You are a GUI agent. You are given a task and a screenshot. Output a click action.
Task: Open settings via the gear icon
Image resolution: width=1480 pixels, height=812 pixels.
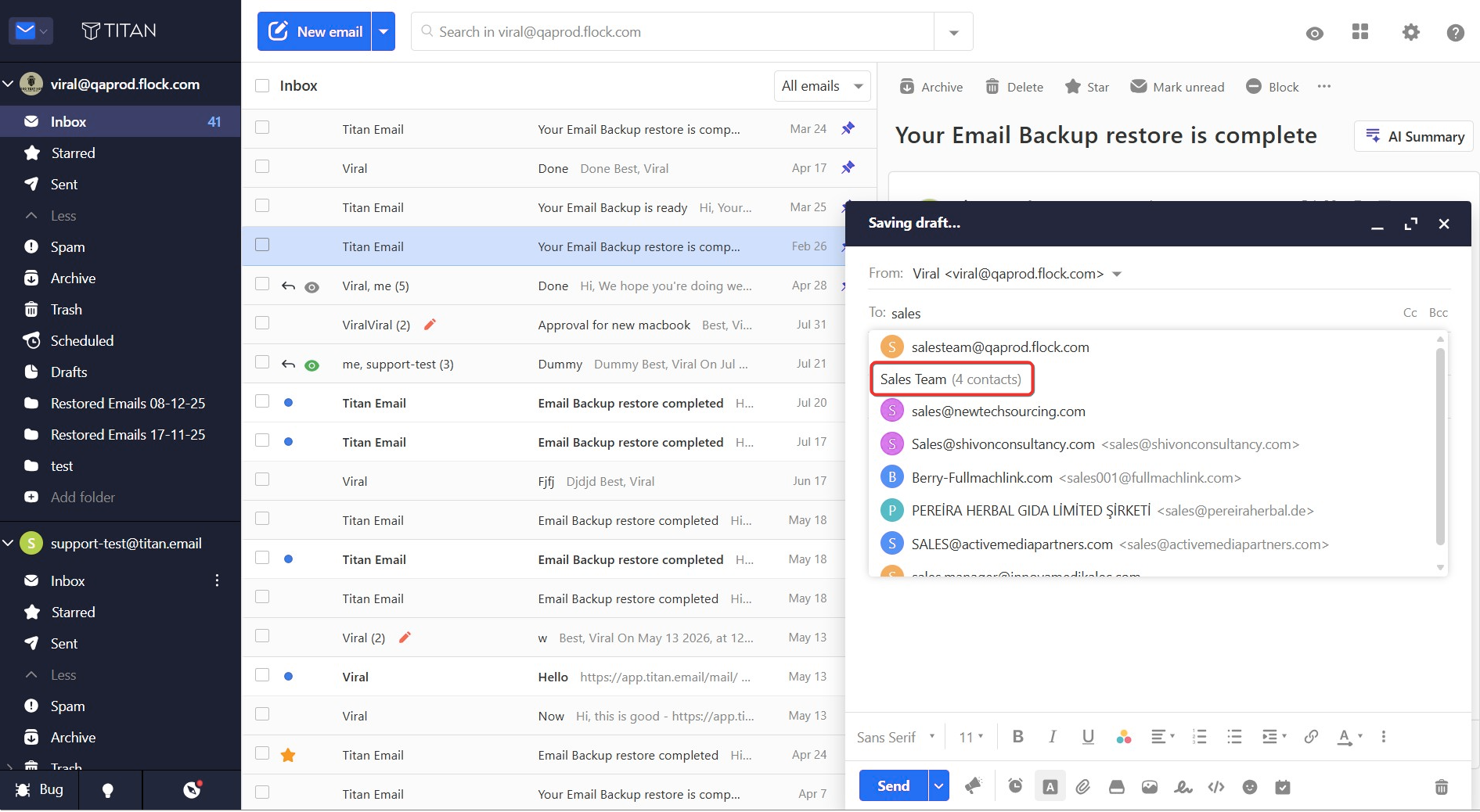(1410, 32)
